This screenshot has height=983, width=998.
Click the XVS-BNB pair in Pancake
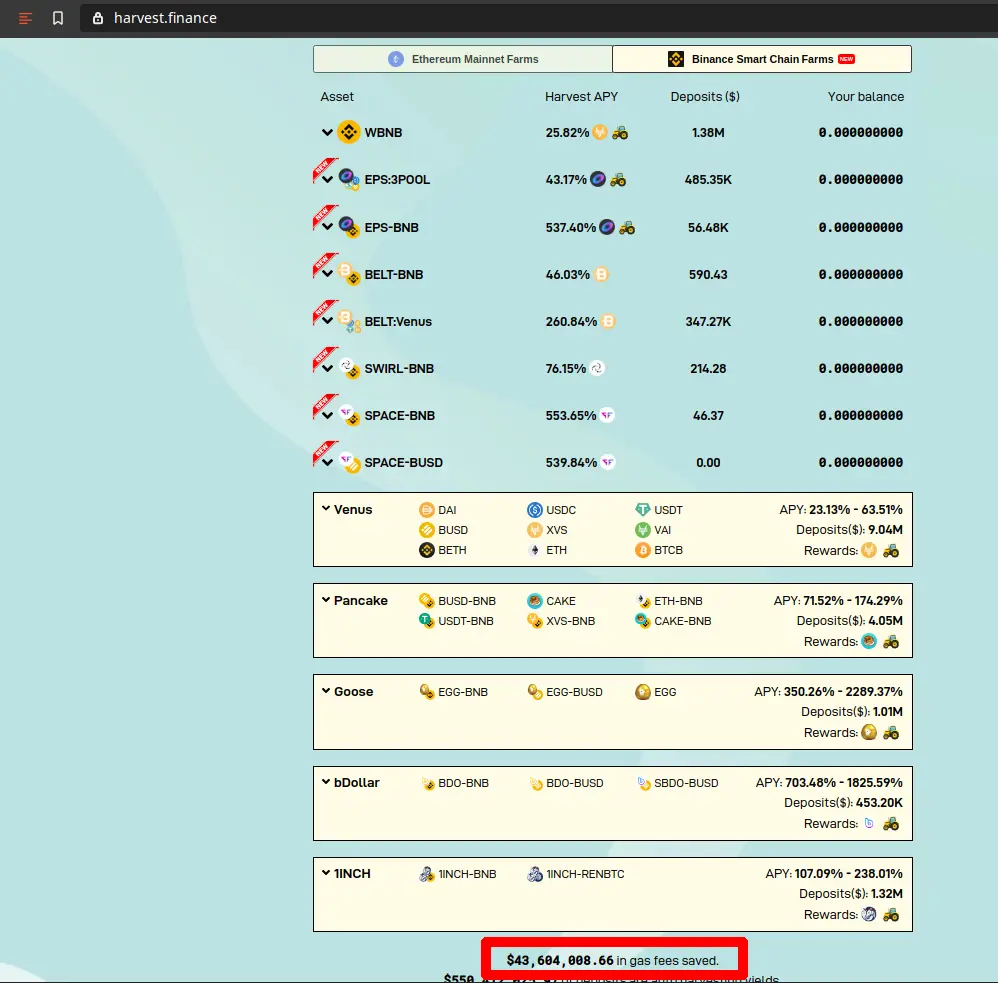561,621
